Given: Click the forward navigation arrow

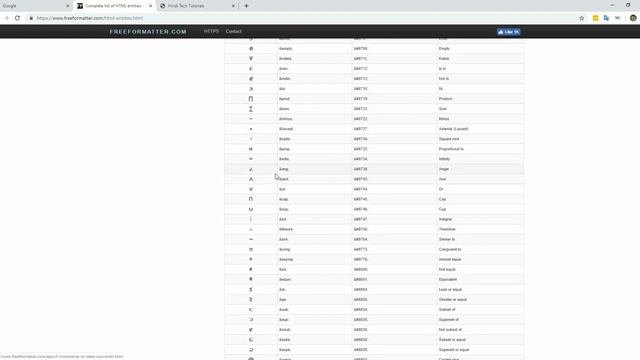Looking at the screenshot, I should click(6, 18).
